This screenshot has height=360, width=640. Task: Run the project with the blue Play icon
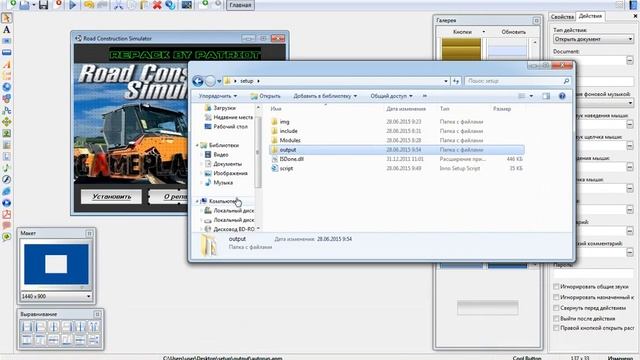point(73,5)
